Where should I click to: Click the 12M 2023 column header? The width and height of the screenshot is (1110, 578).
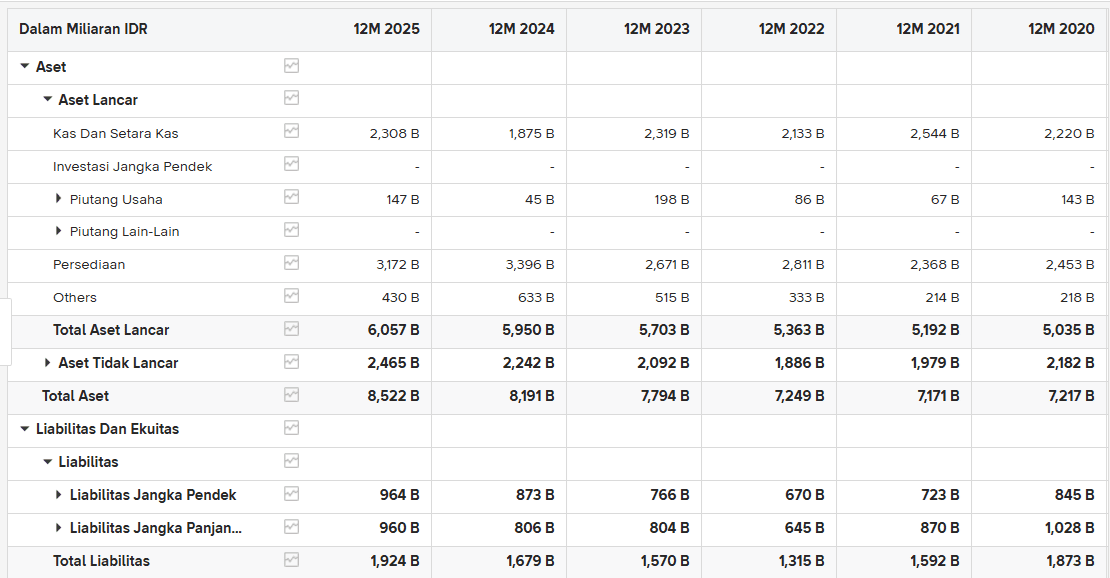click(657, 29)
